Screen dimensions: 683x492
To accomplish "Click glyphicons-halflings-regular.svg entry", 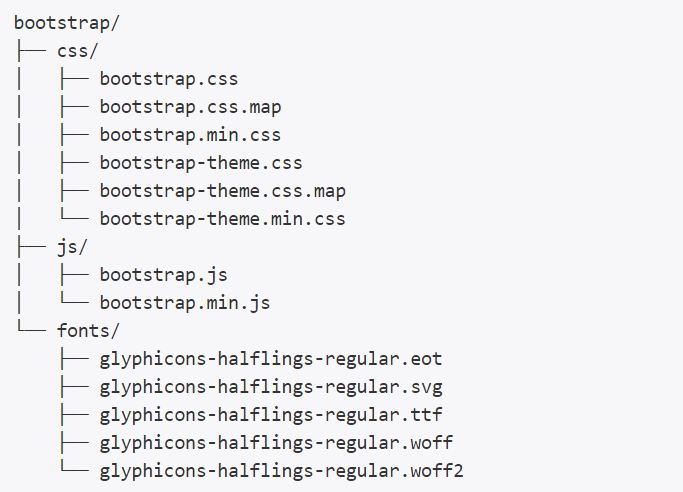I will pyautogui.click(x=271, y=387).
